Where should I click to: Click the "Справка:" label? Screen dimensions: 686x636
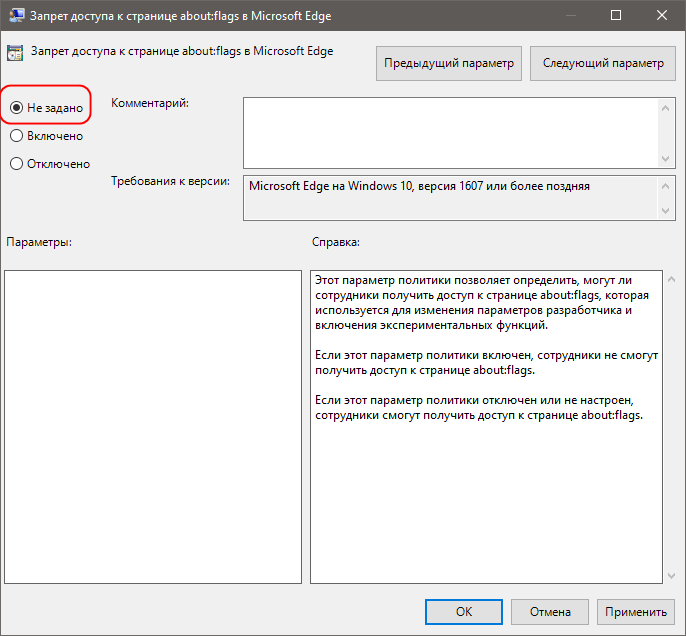[336, 242]
